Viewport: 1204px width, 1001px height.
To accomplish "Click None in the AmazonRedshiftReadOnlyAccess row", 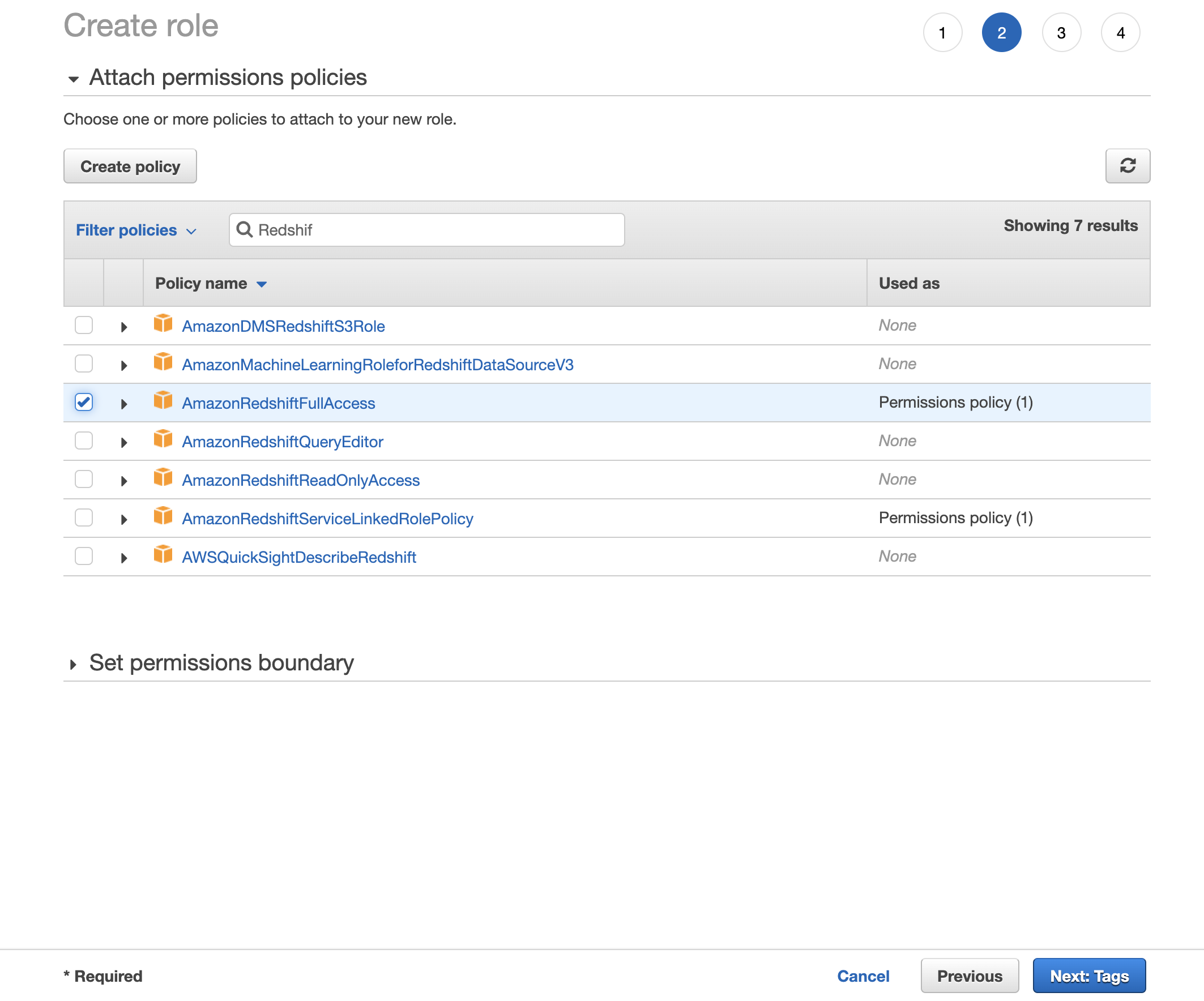I will [x=897, y=479].
